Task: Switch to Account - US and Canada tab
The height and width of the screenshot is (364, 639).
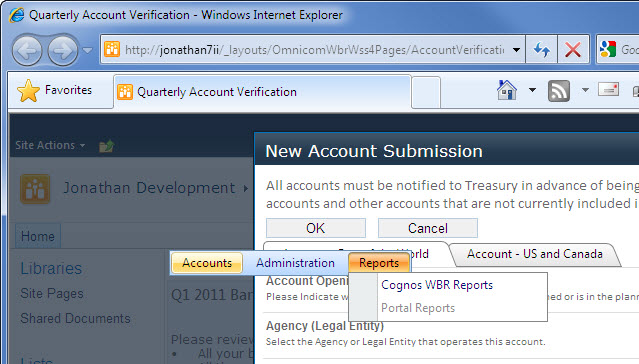Action: (535, 254)
